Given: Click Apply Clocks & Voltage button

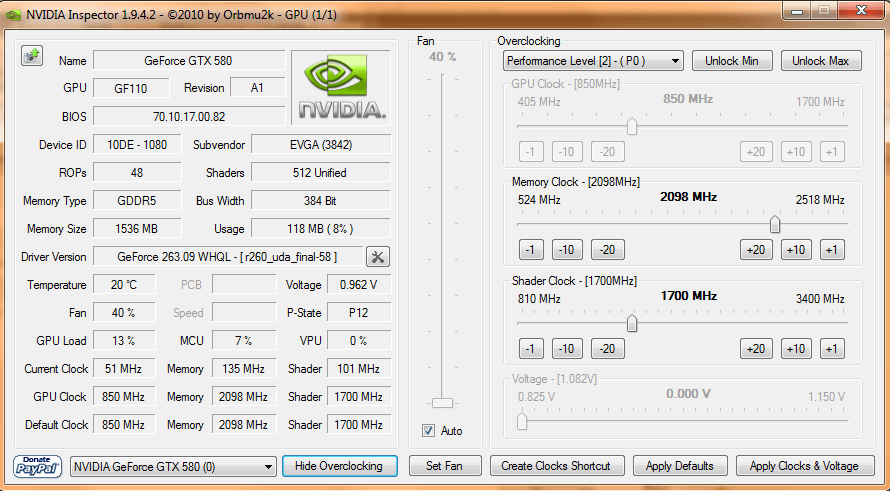Looking at the screenshot, I should point(804,466).
